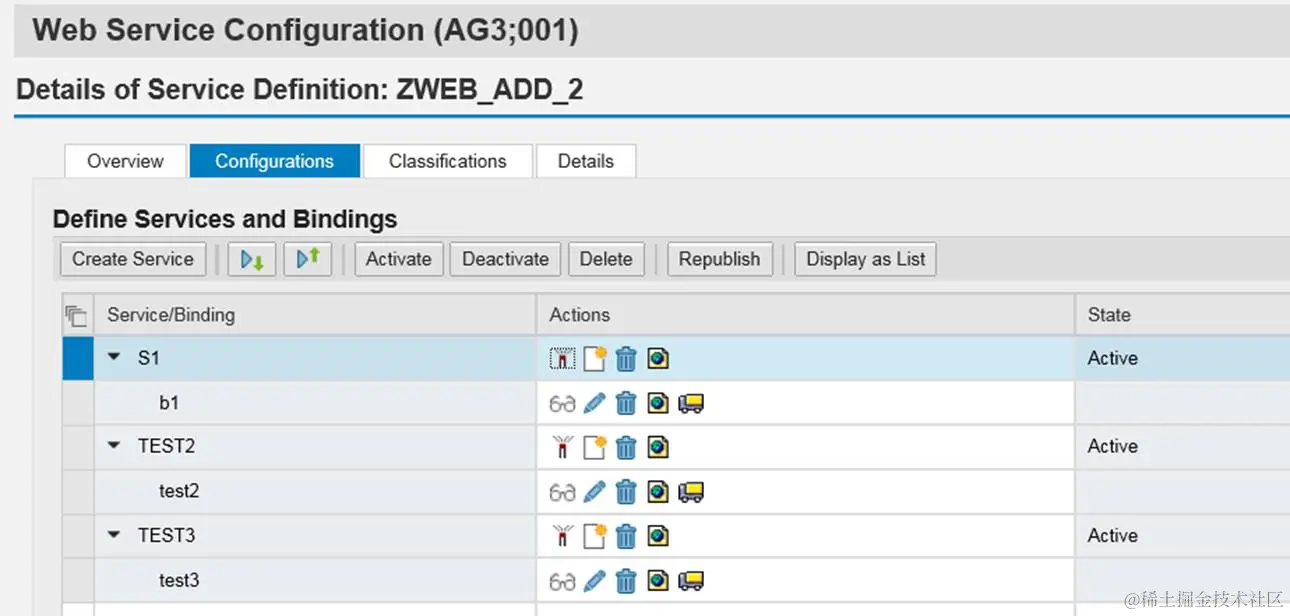The height and width of the screenshot is (616, 1290).
Task: Click the Delete toolbar button
Action: [606, 259]
